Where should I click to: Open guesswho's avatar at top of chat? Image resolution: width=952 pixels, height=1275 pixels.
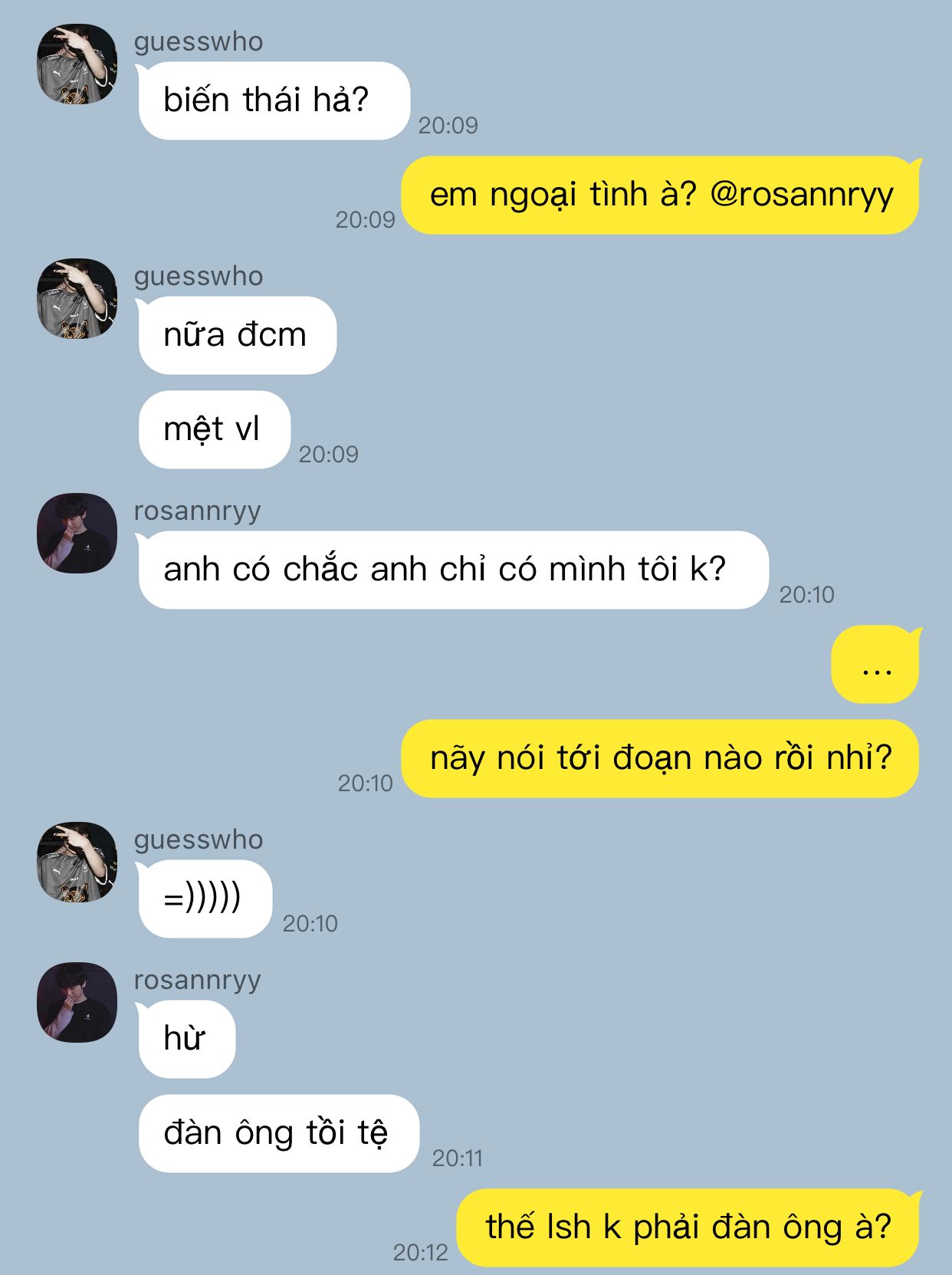77,64
